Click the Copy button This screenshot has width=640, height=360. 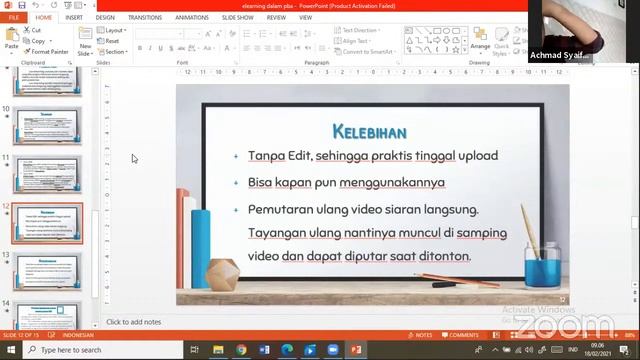(34, 41)
